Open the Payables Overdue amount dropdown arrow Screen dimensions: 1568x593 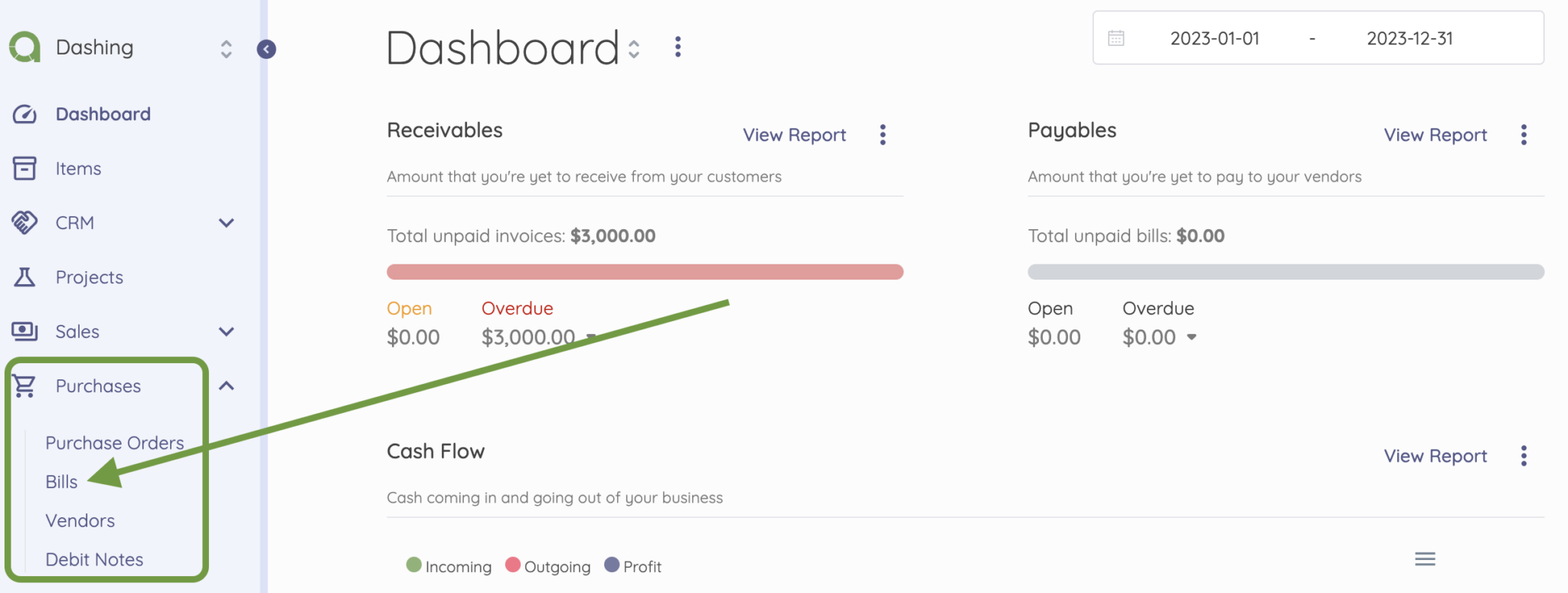click(1191, 337)
